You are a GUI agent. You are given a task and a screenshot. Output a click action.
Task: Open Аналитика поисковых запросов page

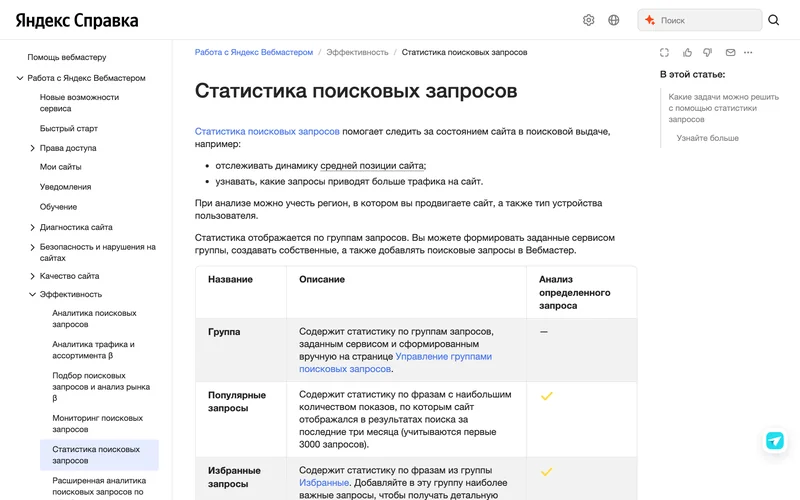94,318
